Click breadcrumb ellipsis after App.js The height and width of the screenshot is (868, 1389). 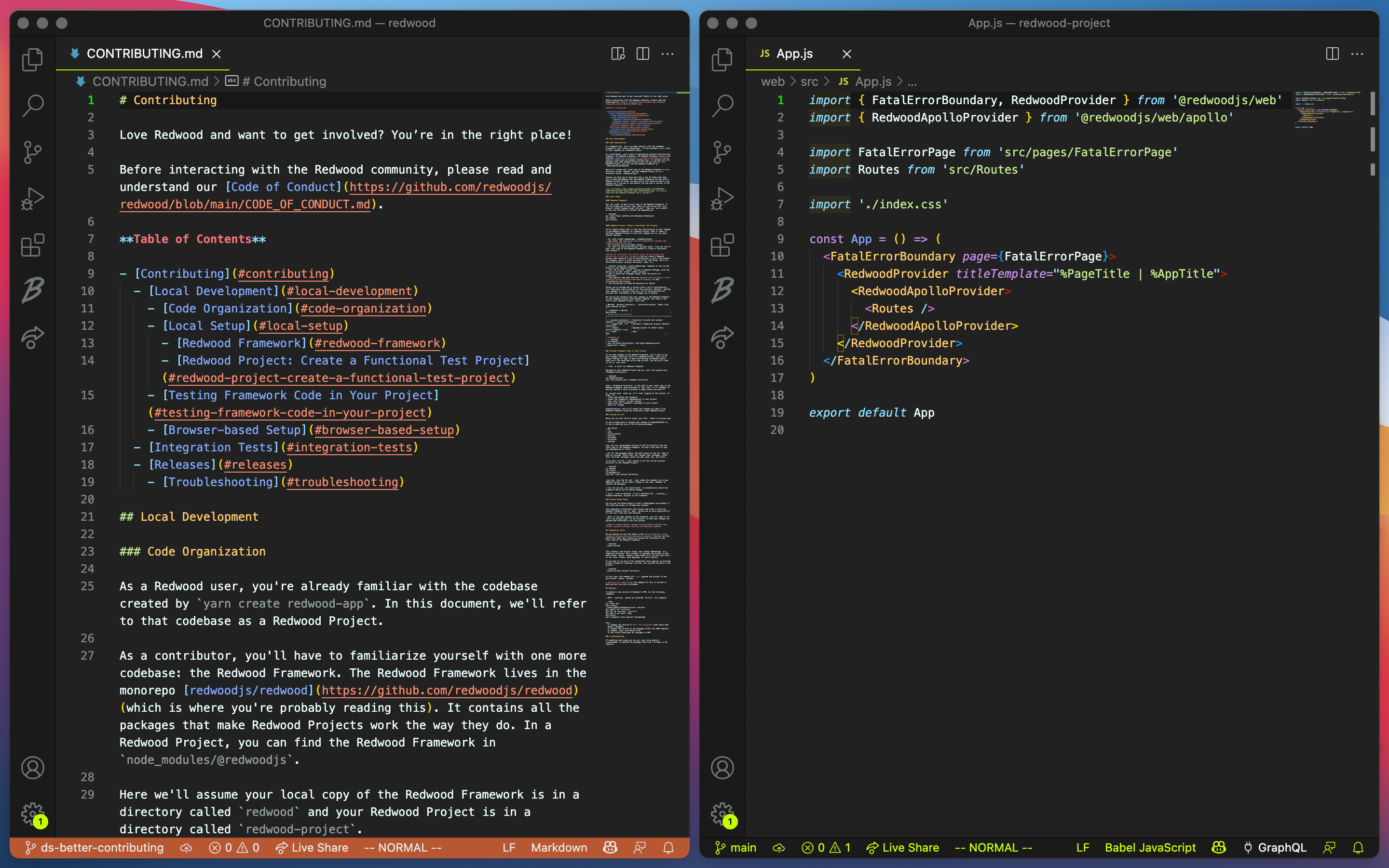(x=912, y=81)
